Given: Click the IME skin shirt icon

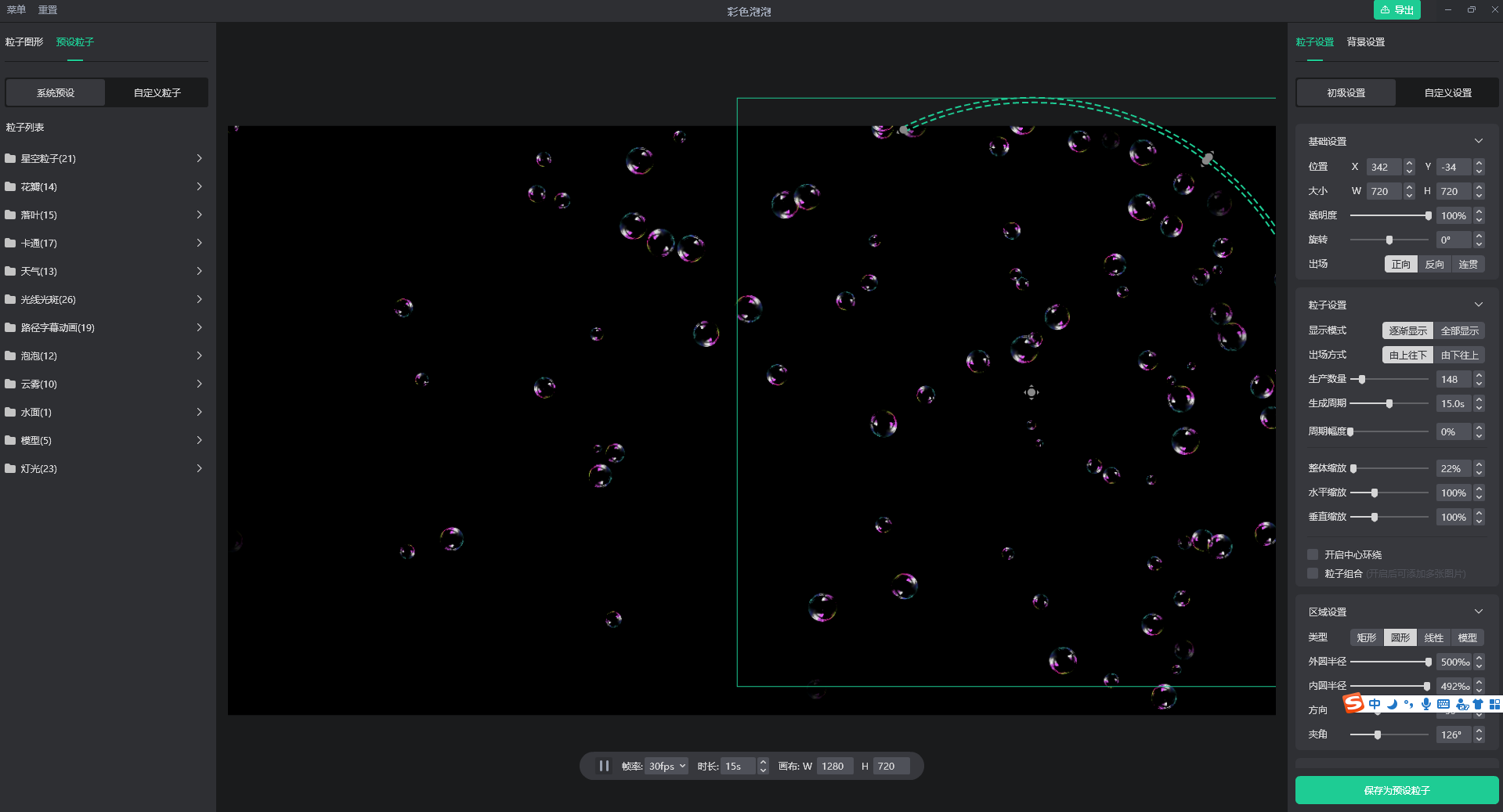Looking at the screenshot, I should 1478,704.
